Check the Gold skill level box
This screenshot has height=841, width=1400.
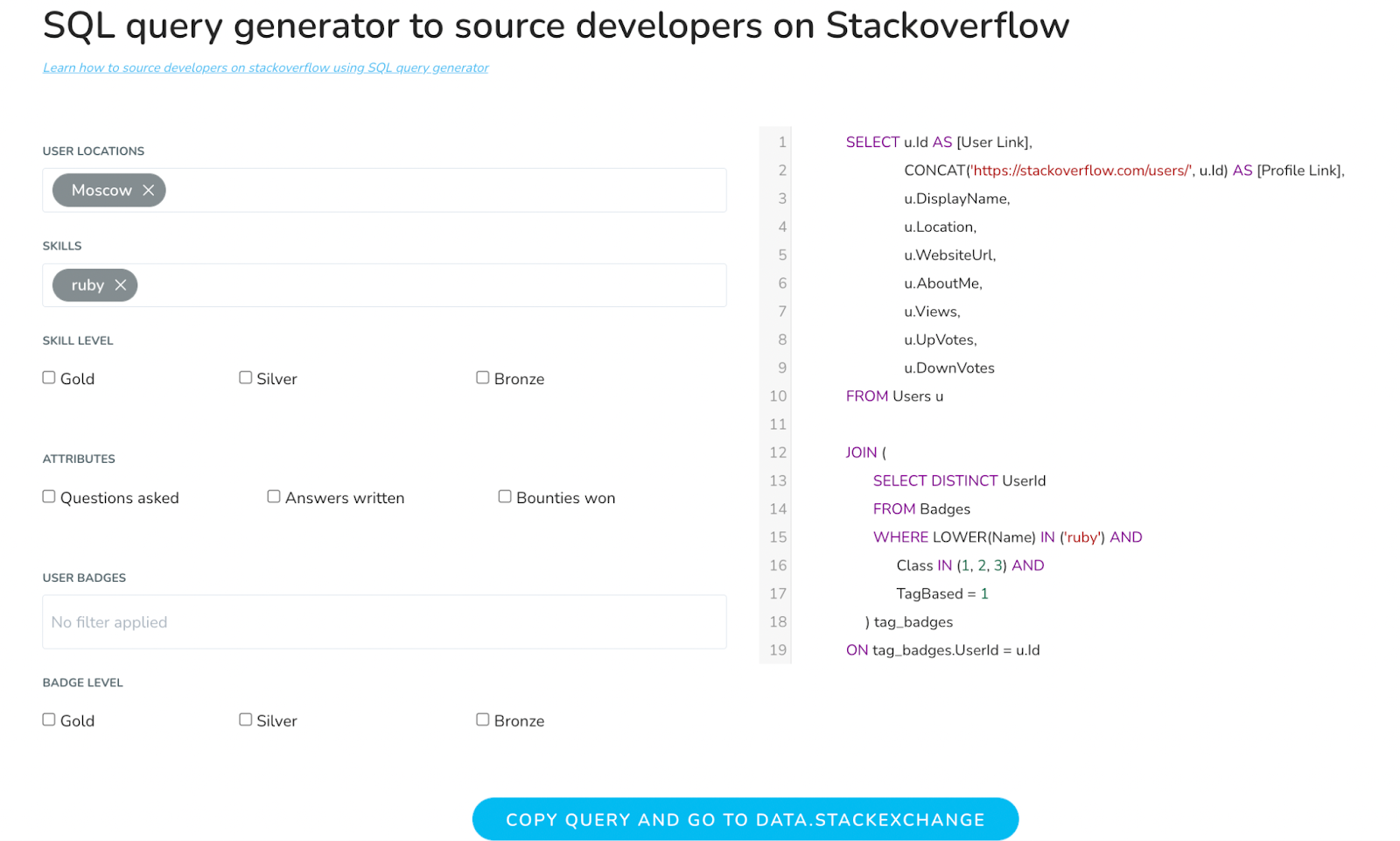(x=49, y=378)
